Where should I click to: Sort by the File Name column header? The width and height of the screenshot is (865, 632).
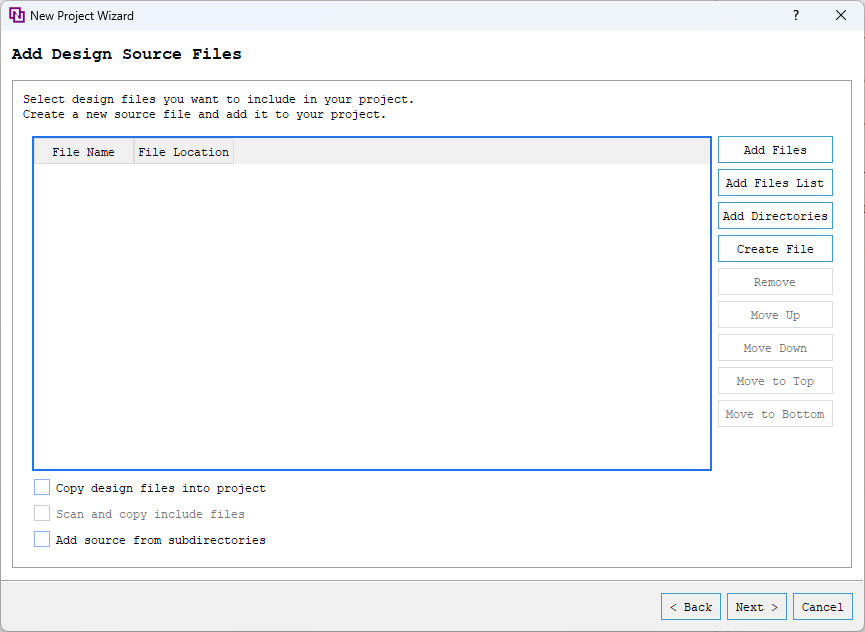pos(83,151)
